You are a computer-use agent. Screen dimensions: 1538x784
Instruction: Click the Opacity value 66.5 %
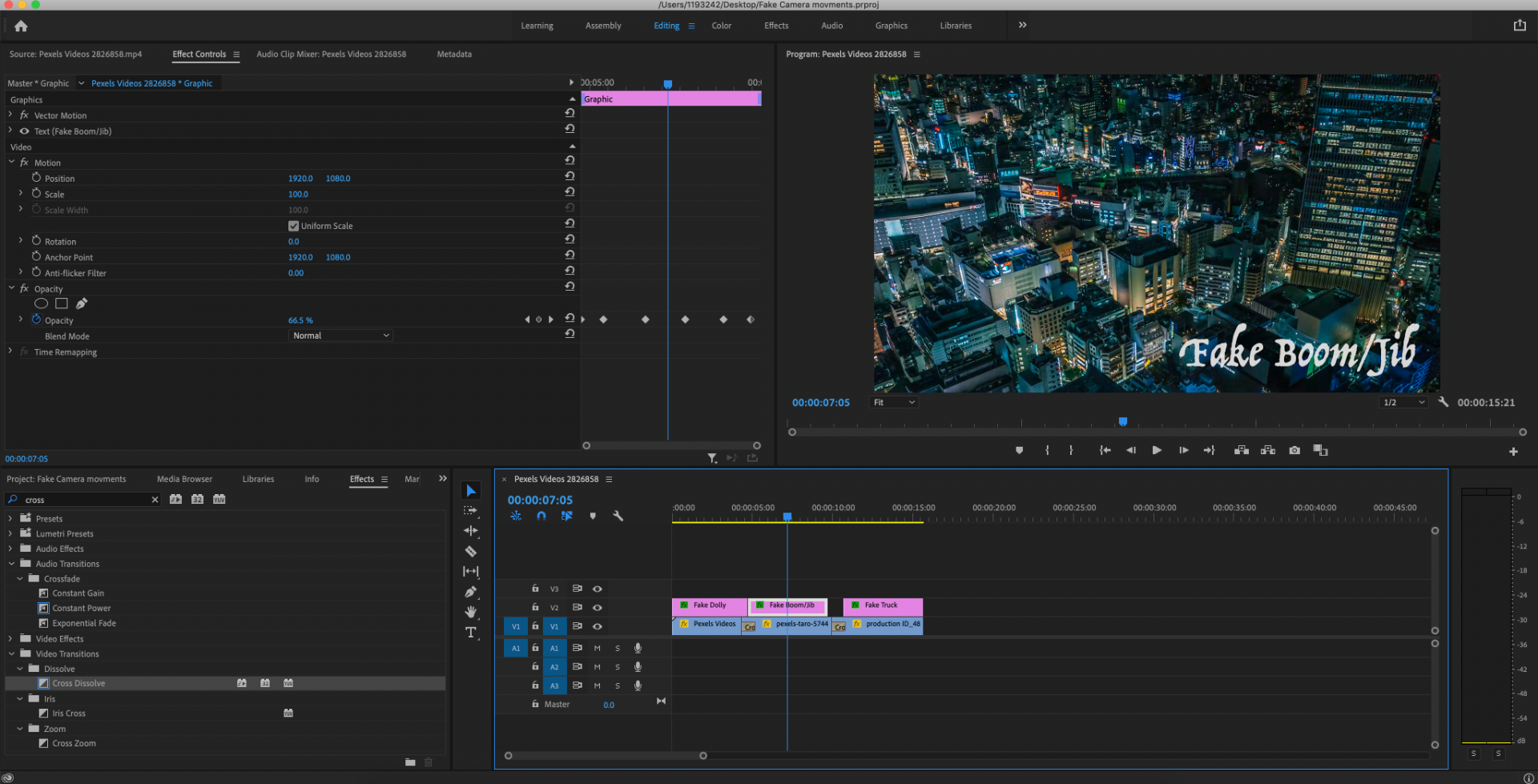[x=300, y=320]
